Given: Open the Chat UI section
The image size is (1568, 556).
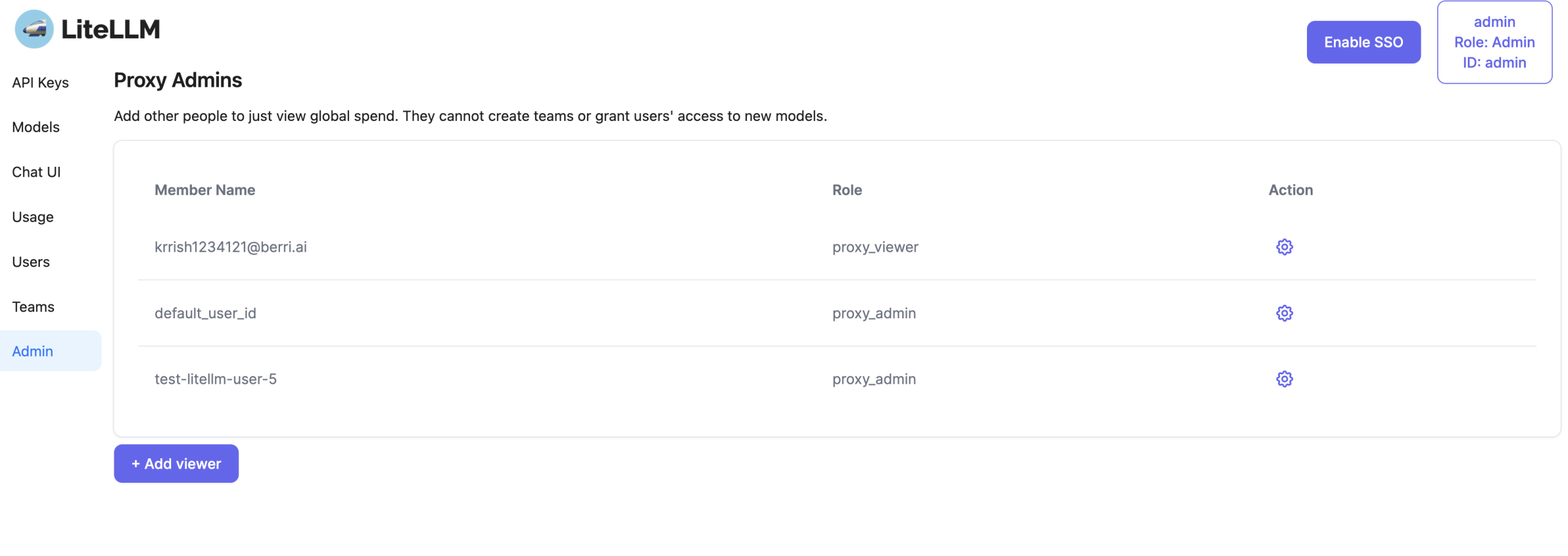Looking at the screenshot, I should pyautogui.click(x=36, y=172).
